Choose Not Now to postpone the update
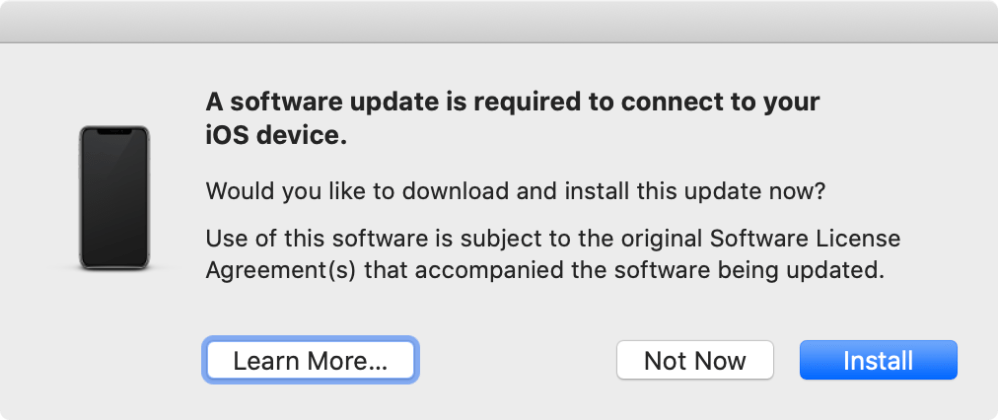 [x=695, y=360]
